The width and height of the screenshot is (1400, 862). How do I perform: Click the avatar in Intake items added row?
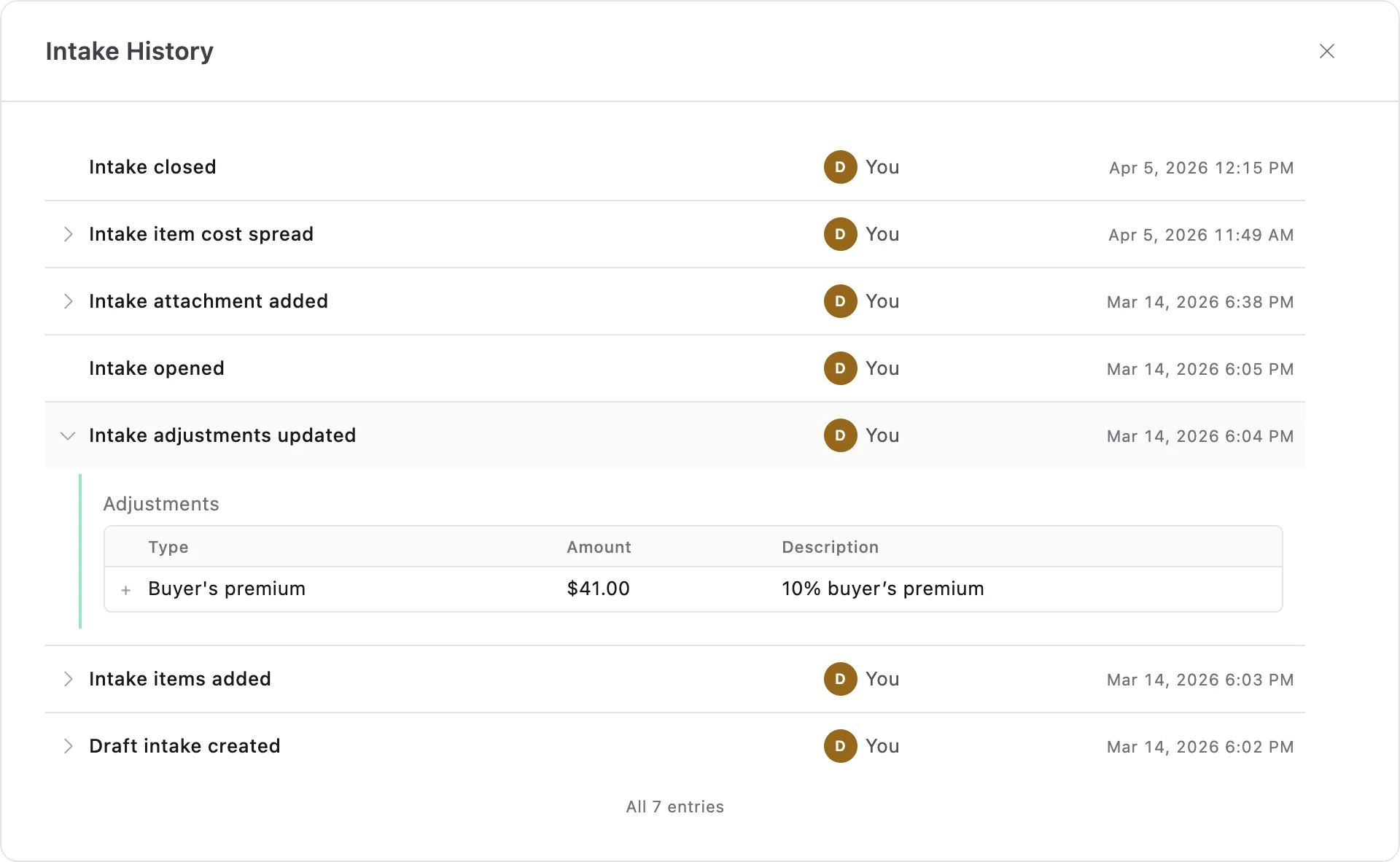pyautogui.click(x=840, y=679)
